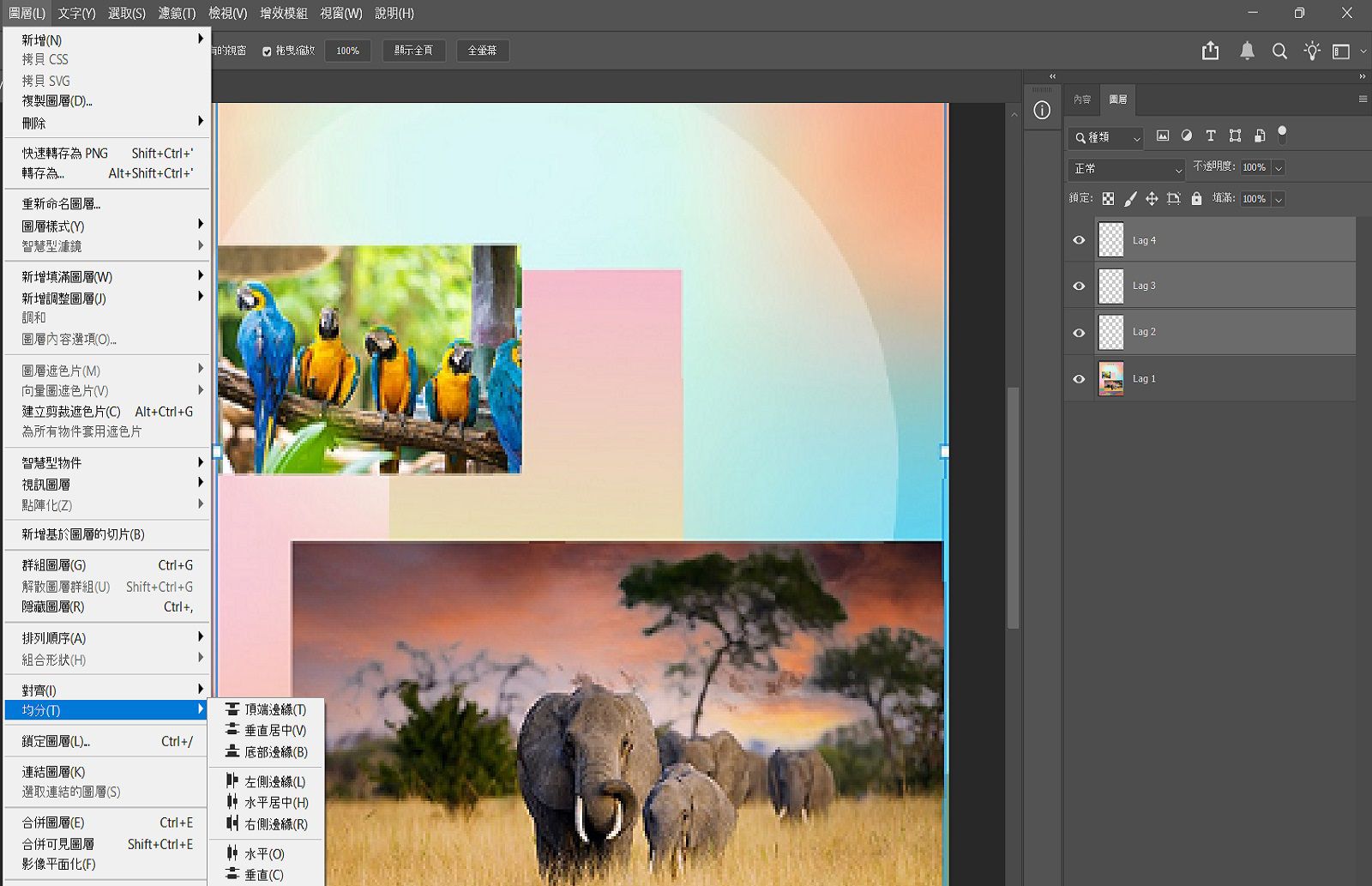1372x886 pixels.
Task: Filter layers by type (T) layers icon
Action: click(x=1211, y=136)
